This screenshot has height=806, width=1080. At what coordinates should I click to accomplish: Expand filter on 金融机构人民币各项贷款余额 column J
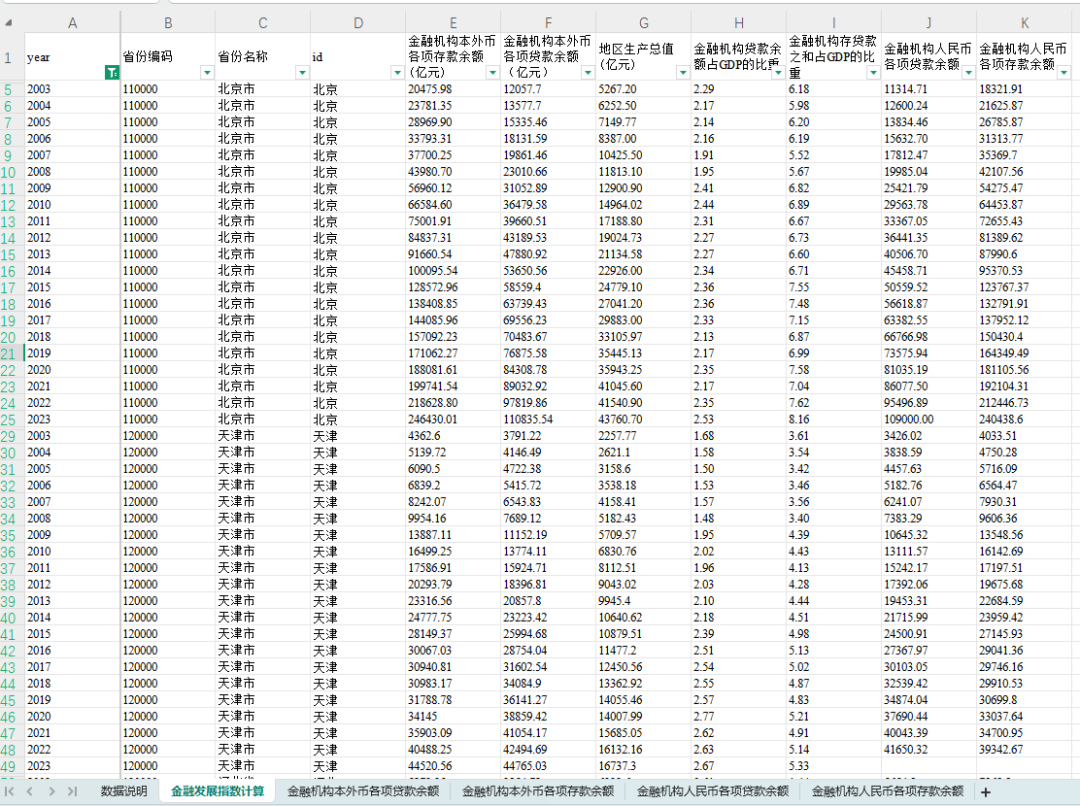(968, 73)
